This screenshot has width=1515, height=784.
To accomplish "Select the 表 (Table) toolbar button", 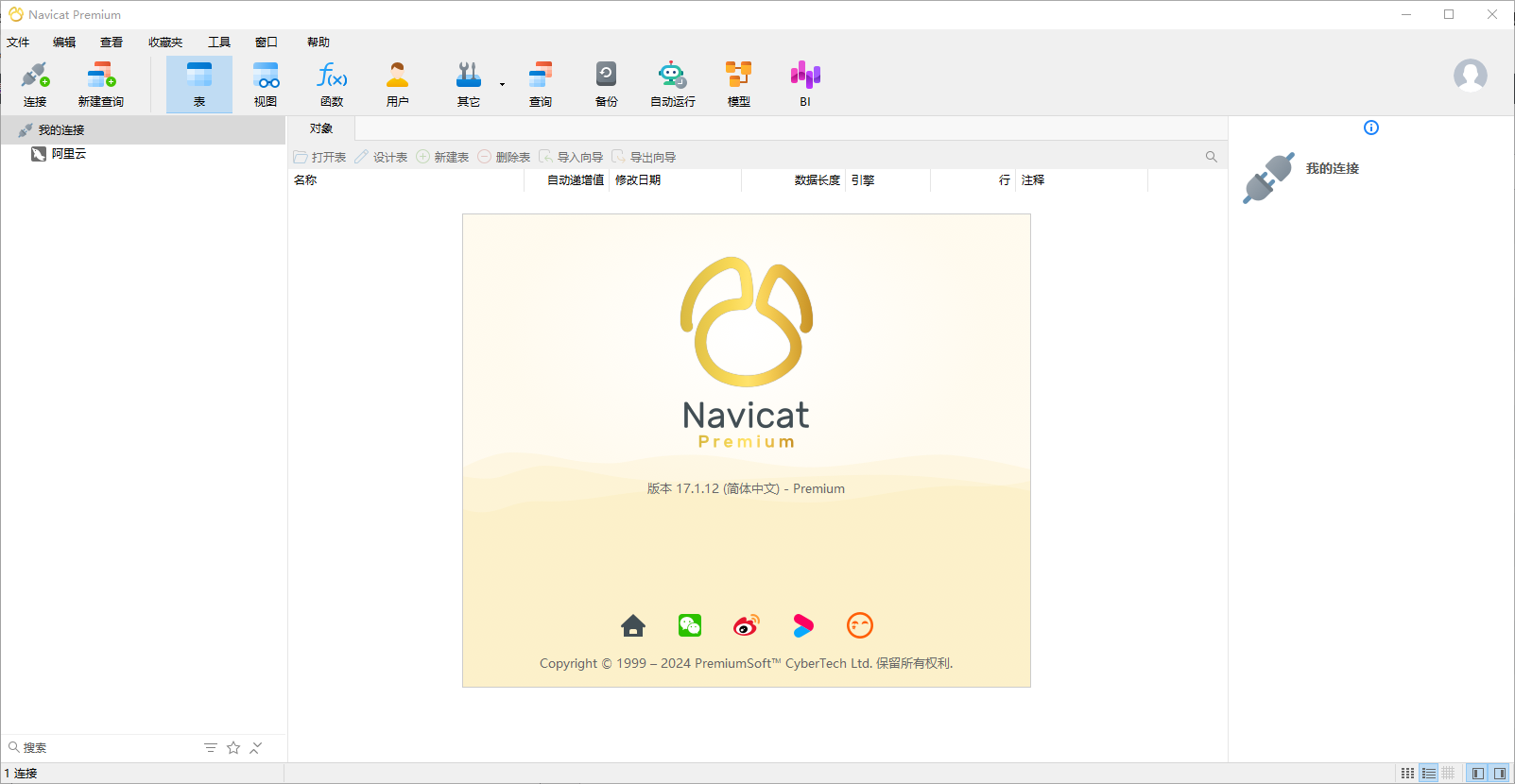I will (x=199, y=84).
